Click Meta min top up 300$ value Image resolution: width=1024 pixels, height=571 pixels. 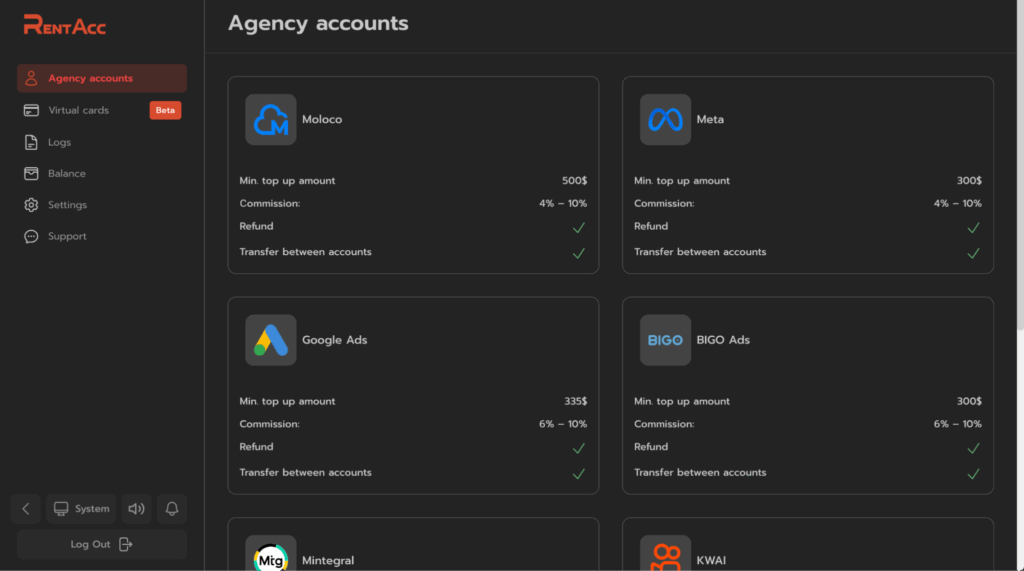click(969, 181)
